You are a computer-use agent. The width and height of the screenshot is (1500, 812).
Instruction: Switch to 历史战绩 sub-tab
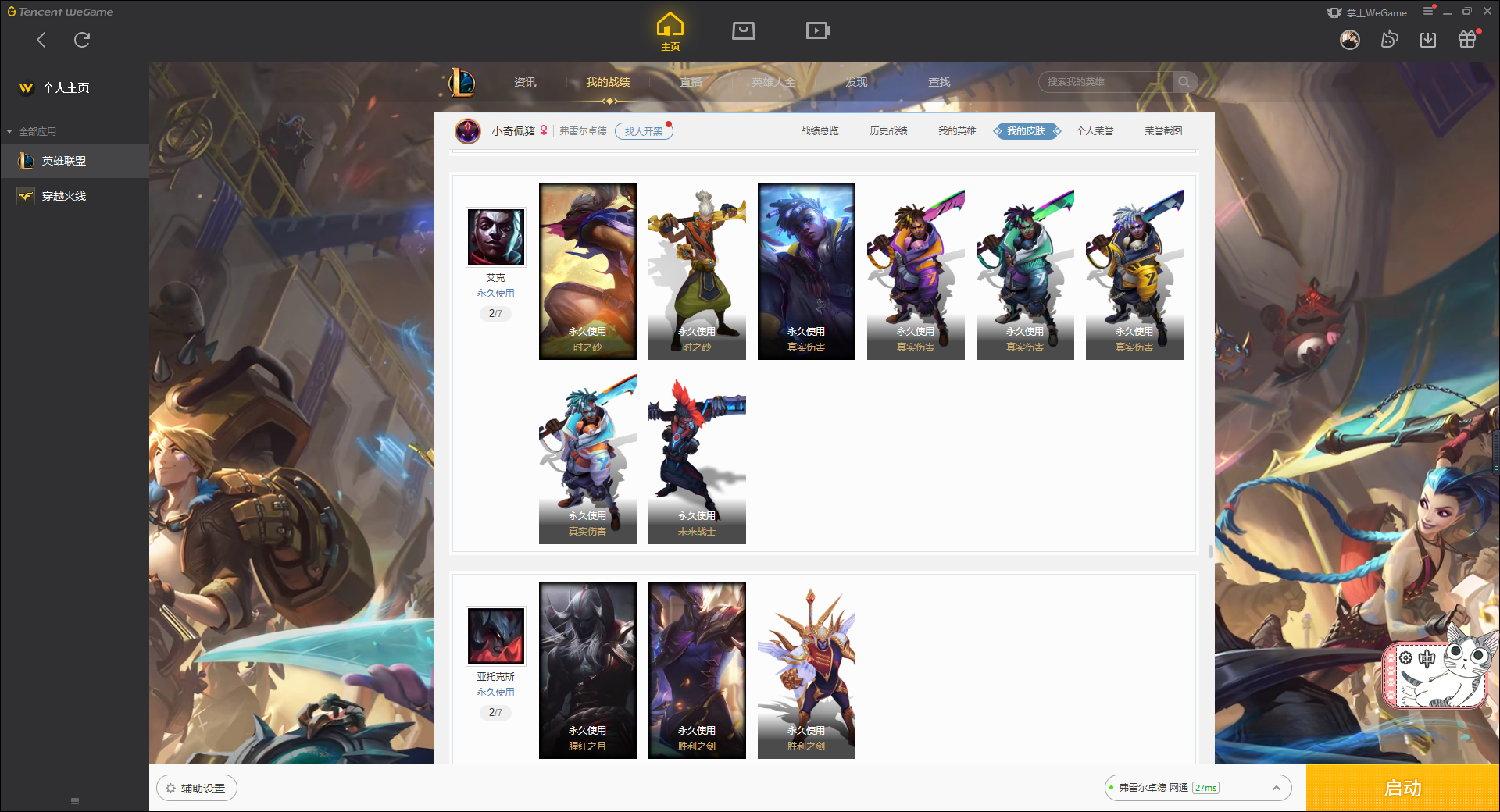coord(888,131)
